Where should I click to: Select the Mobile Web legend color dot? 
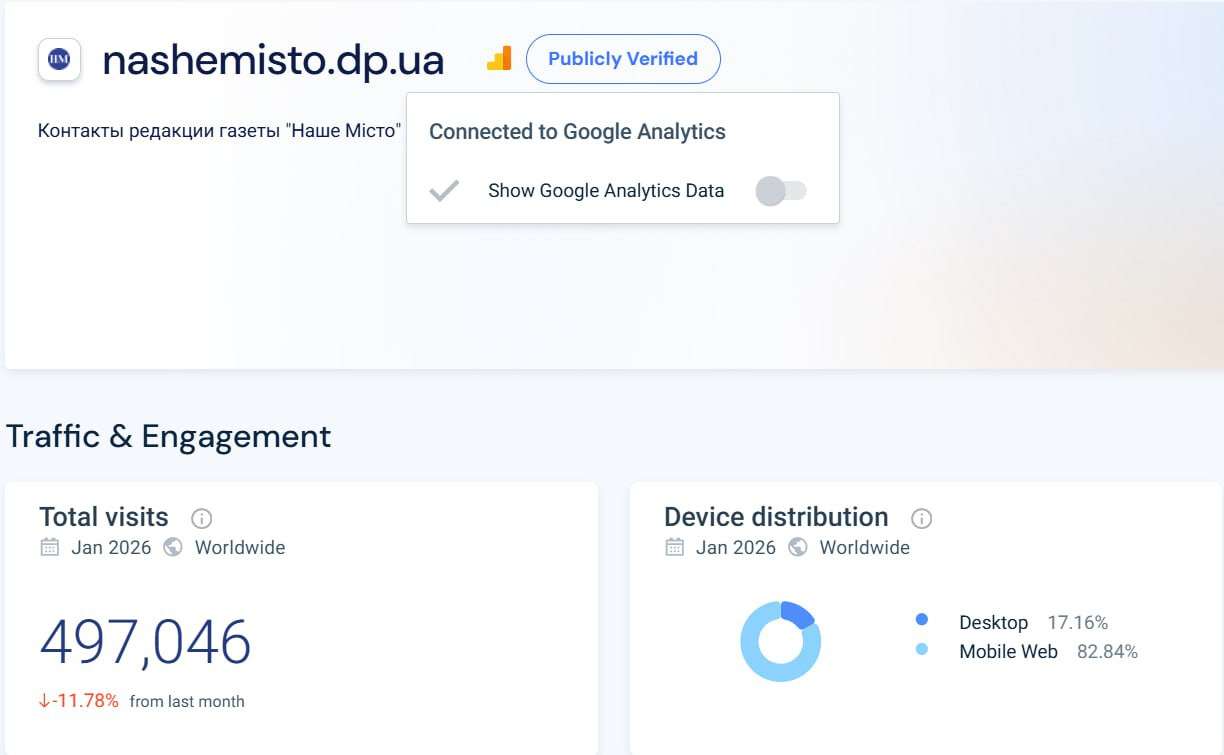tap(921, 650)
